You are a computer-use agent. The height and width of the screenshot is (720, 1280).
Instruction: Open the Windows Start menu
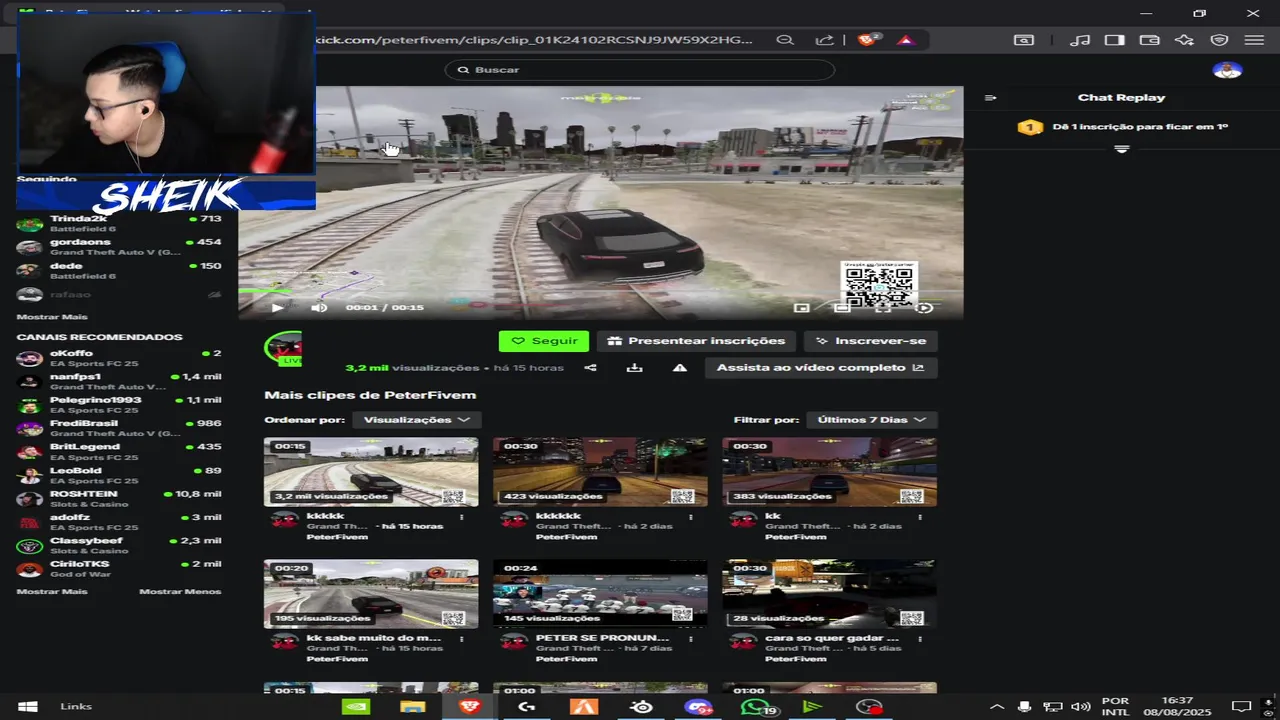28,707
